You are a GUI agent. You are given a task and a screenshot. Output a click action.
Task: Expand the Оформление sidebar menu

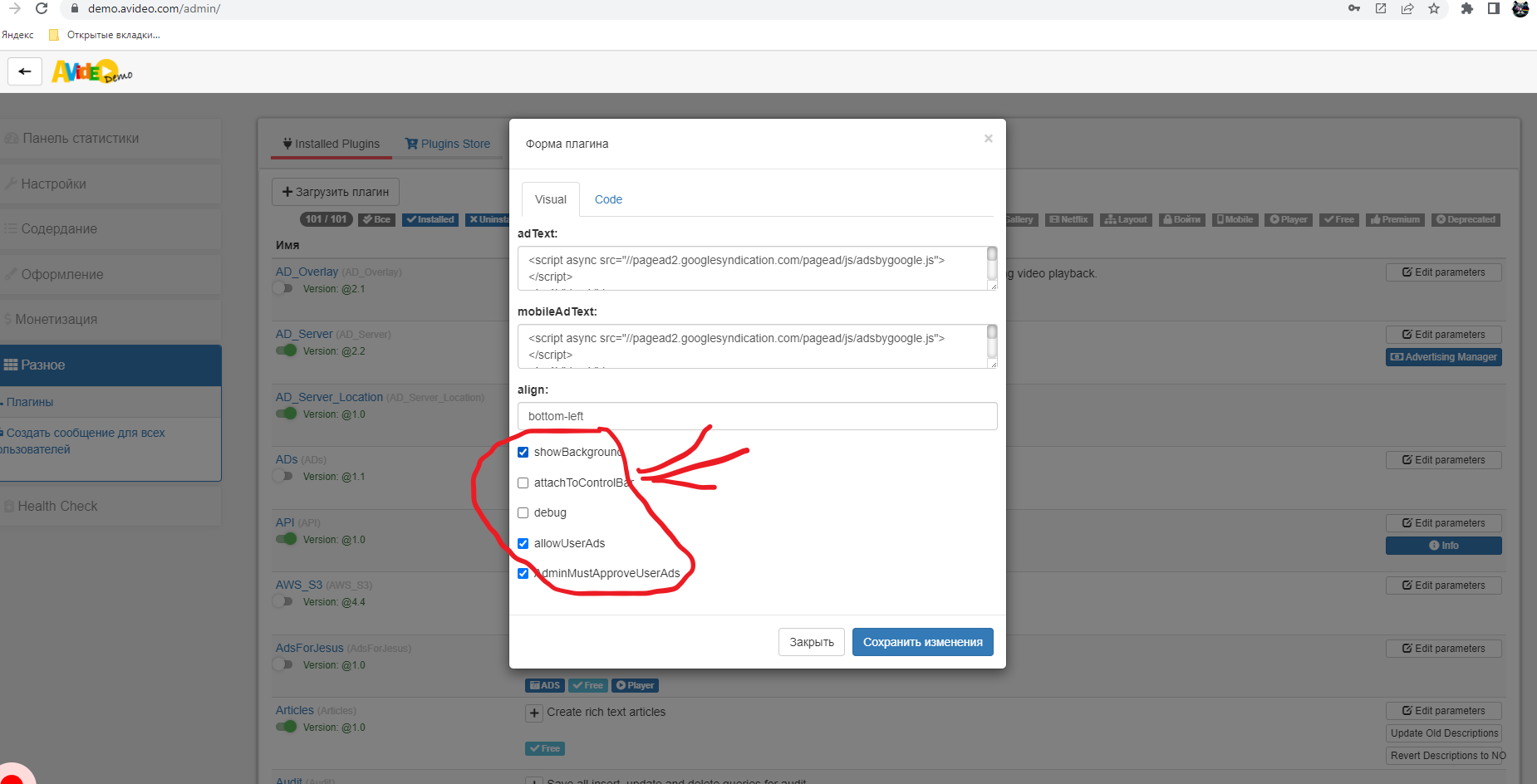coord(110,275)
